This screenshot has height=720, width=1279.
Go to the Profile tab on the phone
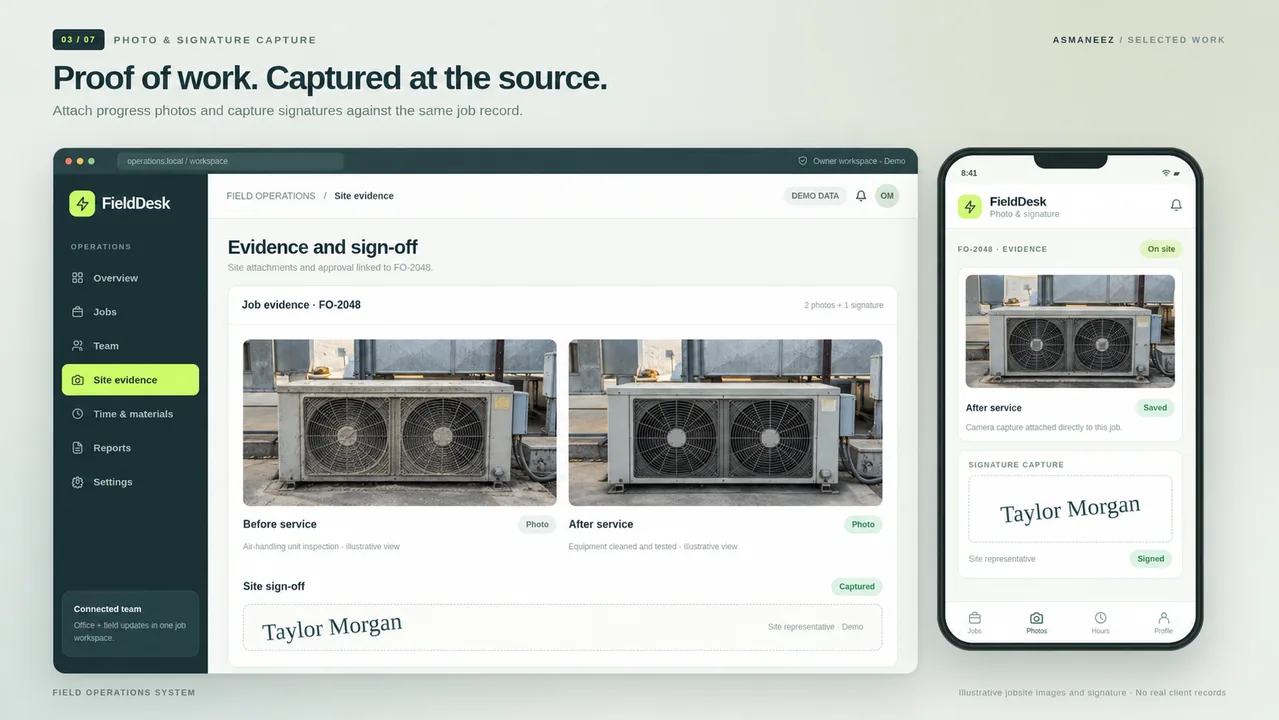1163,623
